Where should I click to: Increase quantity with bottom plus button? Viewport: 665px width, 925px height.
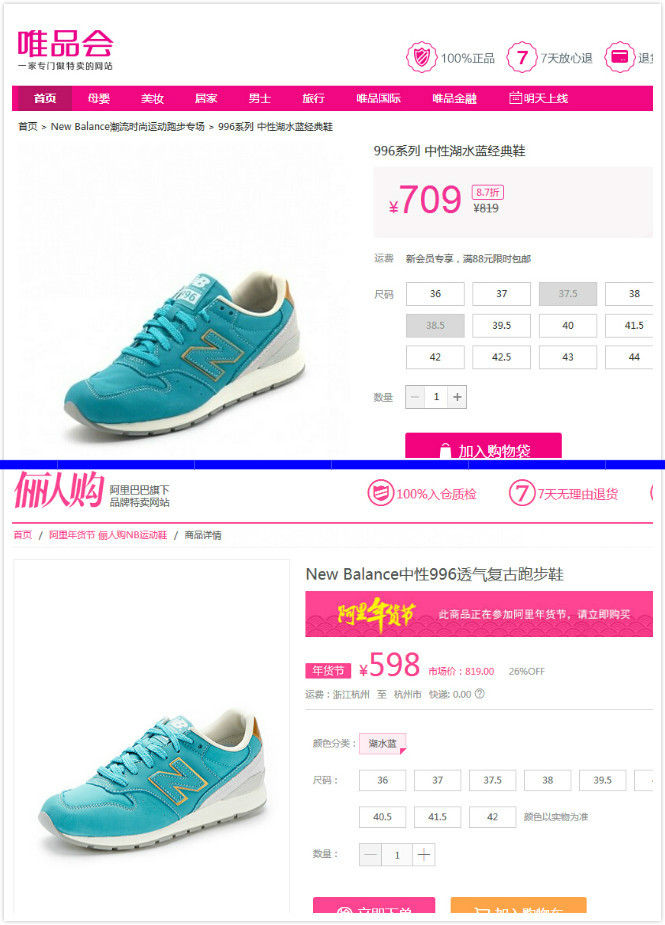click(x=424, y=854)
